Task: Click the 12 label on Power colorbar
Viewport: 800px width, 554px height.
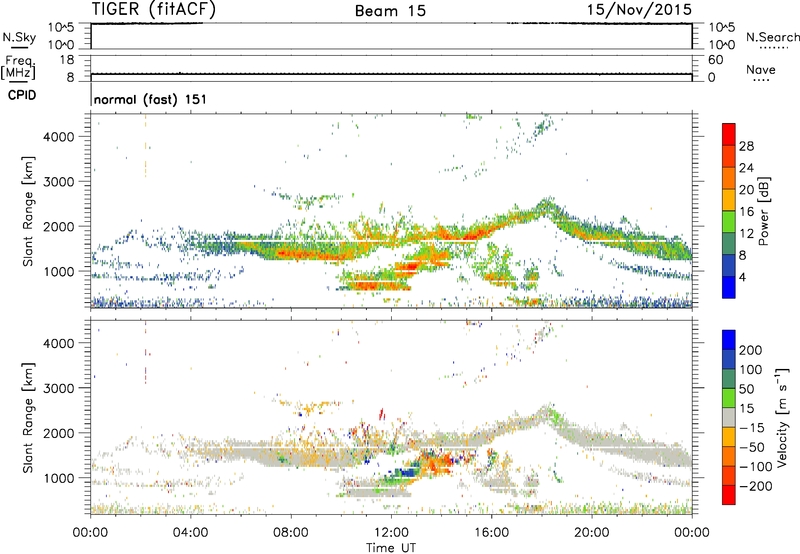Action: (x=746, y=234)
